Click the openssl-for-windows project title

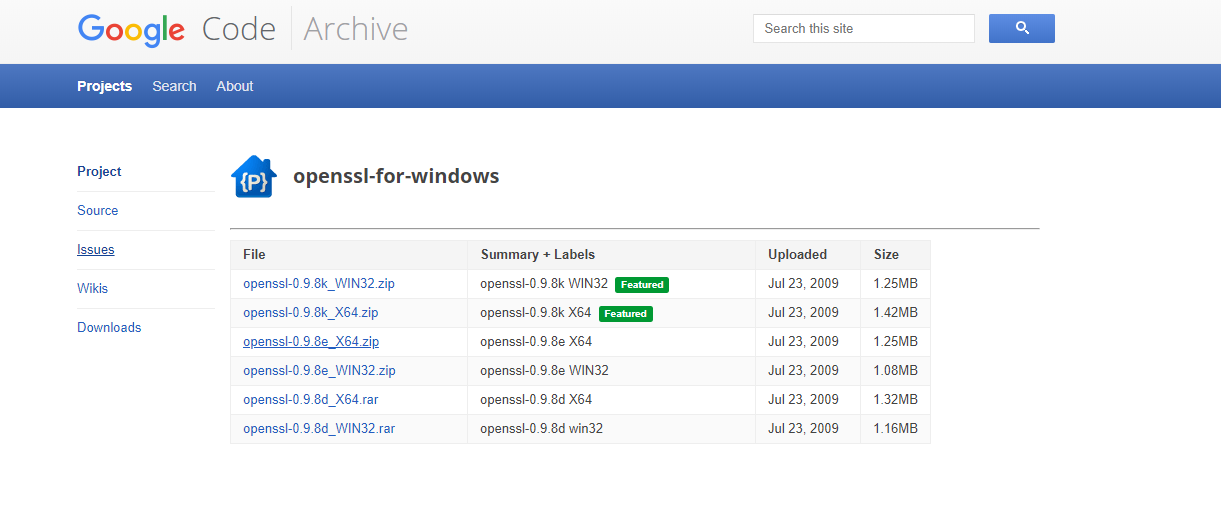point(396,177)
